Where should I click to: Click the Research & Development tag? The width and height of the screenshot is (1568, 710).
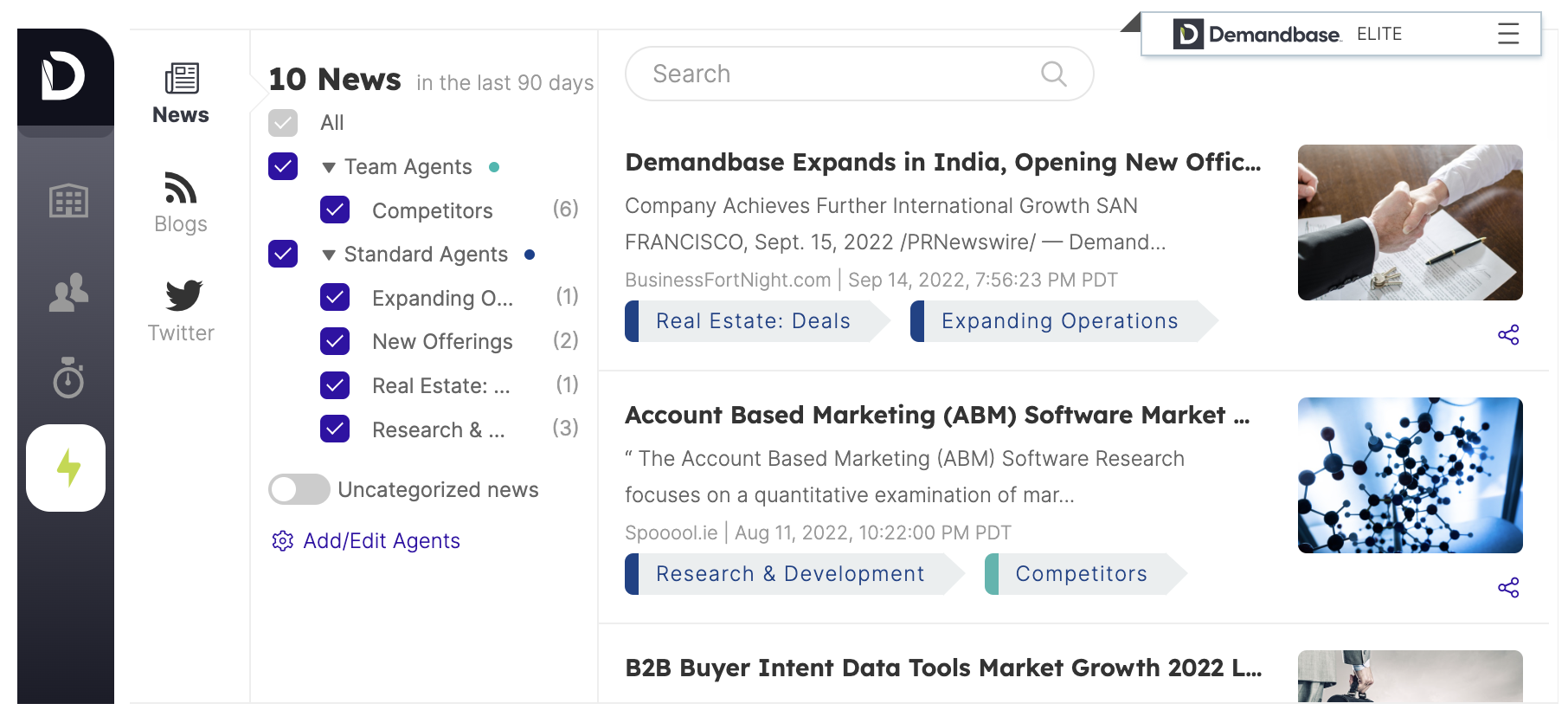point(795,574)
